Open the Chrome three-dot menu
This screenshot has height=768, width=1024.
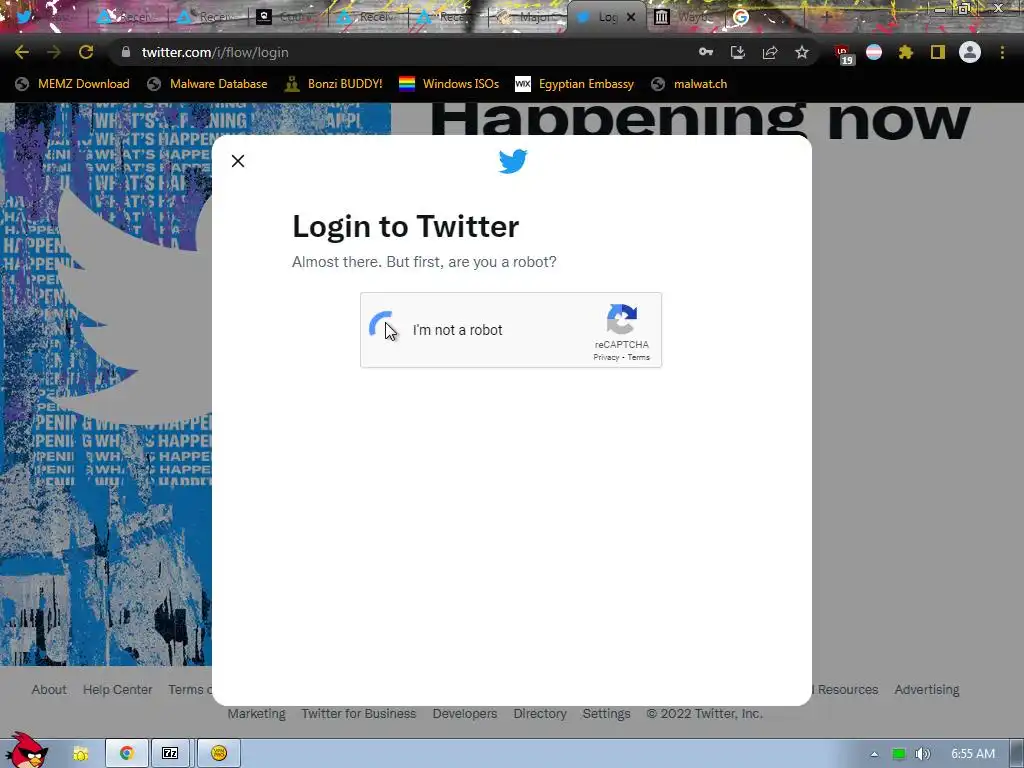click(x=1002, y=52)
